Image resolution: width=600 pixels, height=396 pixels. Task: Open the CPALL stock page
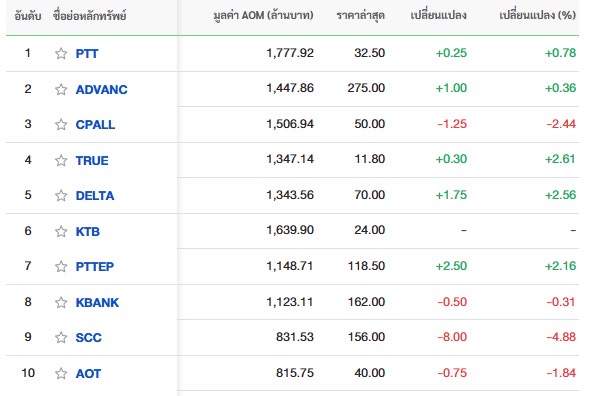tap(95, 125)
